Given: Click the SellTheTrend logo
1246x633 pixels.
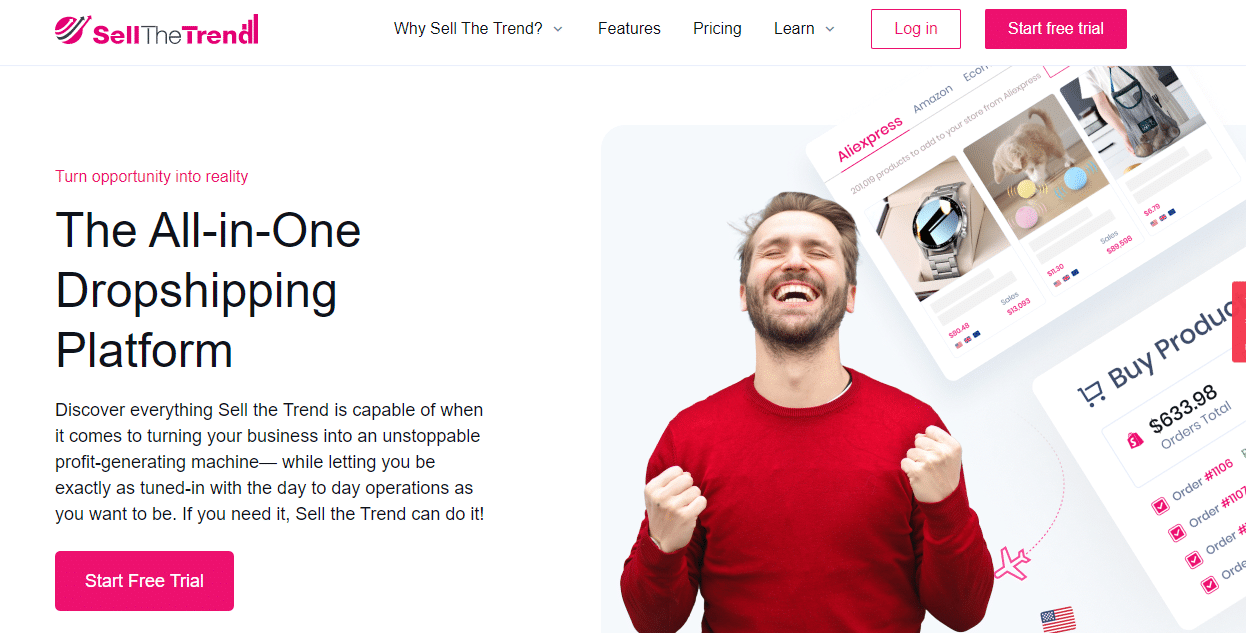Looking at the screenshot, I should coord(156,30).
